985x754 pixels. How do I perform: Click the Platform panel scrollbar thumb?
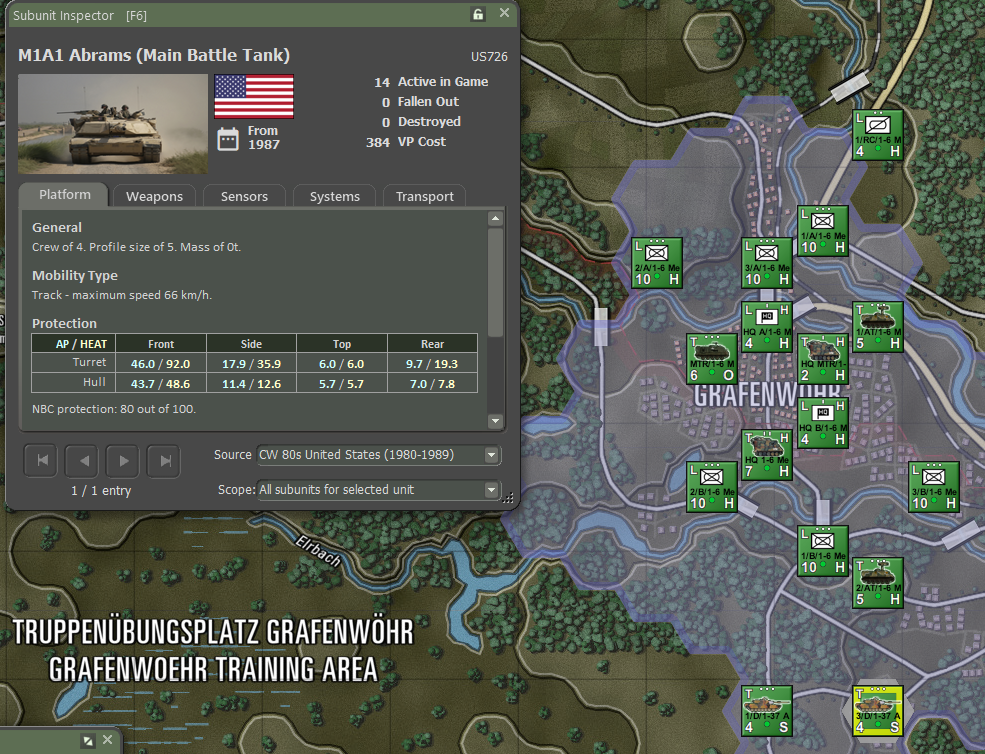coord(495,283)
